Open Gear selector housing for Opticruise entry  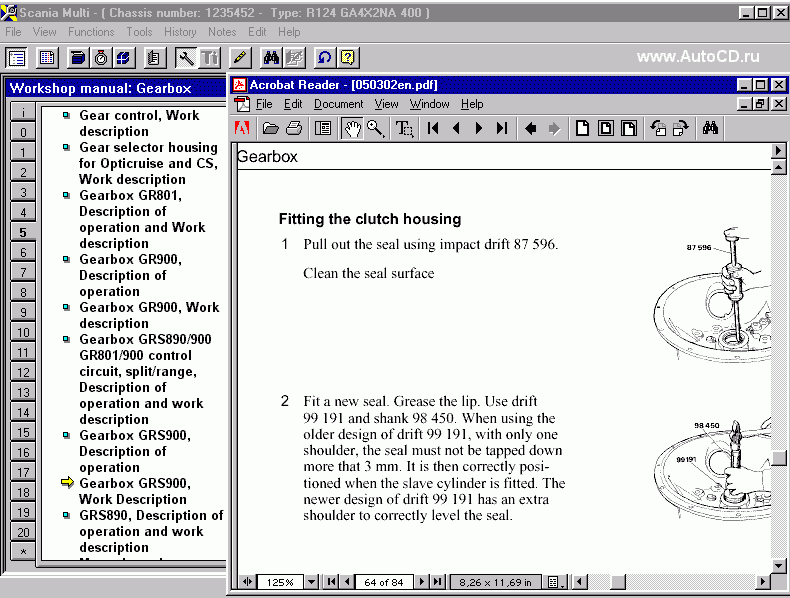148,163
